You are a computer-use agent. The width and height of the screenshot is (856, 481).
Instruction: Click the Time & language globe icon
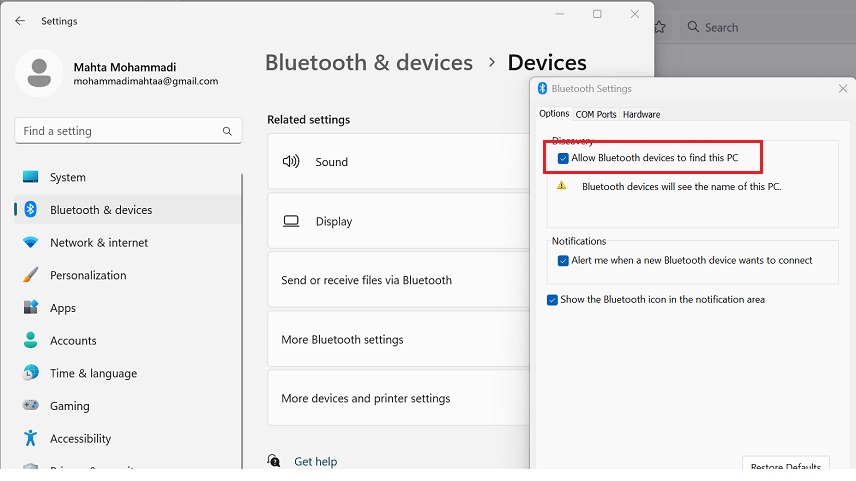(x=31, y=372)
